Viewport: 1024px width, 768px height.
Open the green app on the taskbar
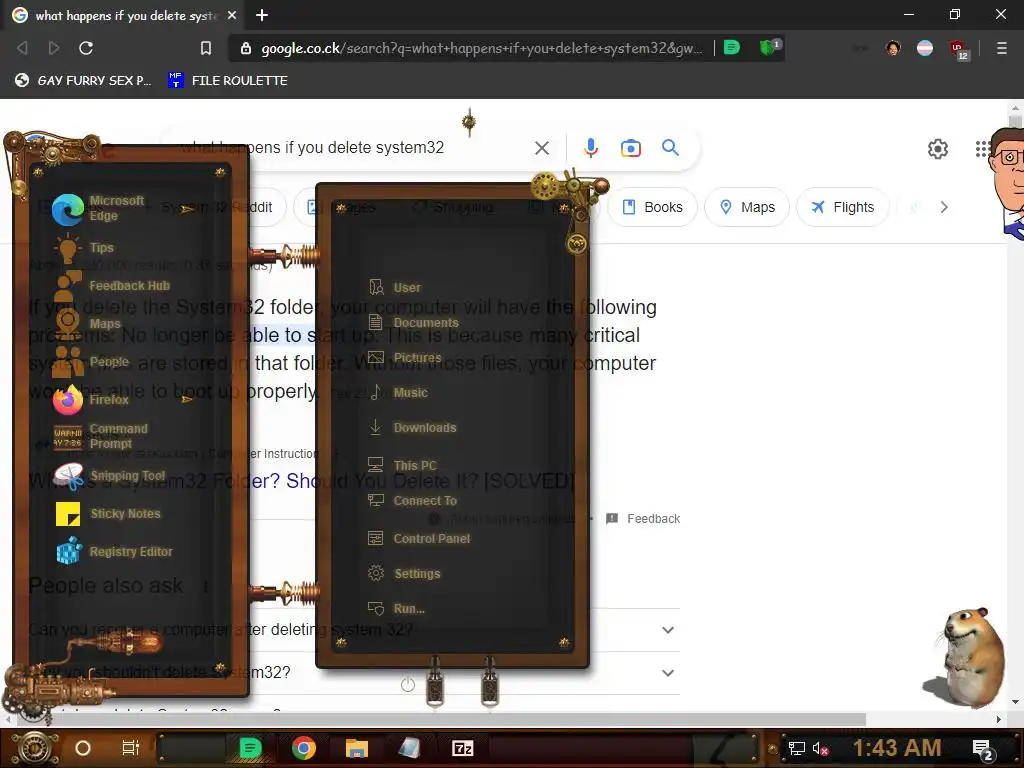point(250,748)
